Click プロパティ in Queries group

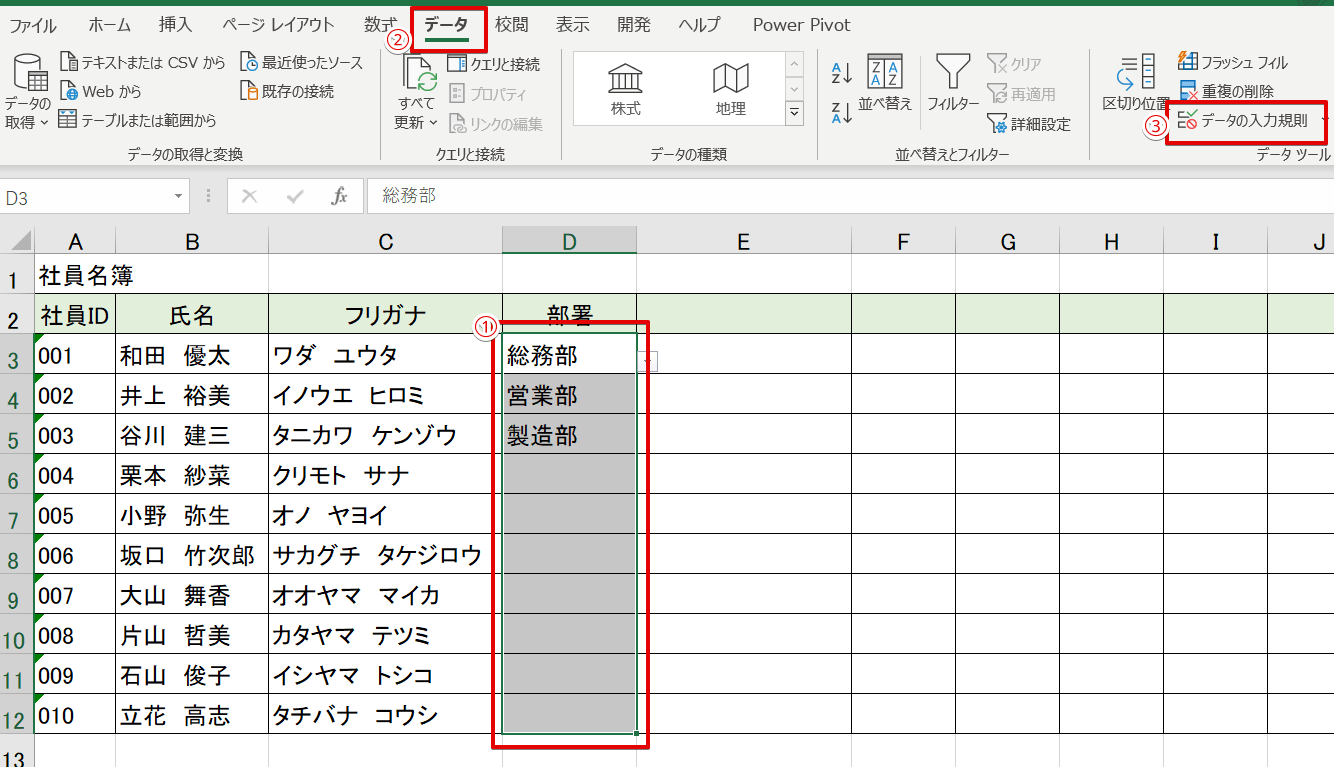click(x=488, y=94)
